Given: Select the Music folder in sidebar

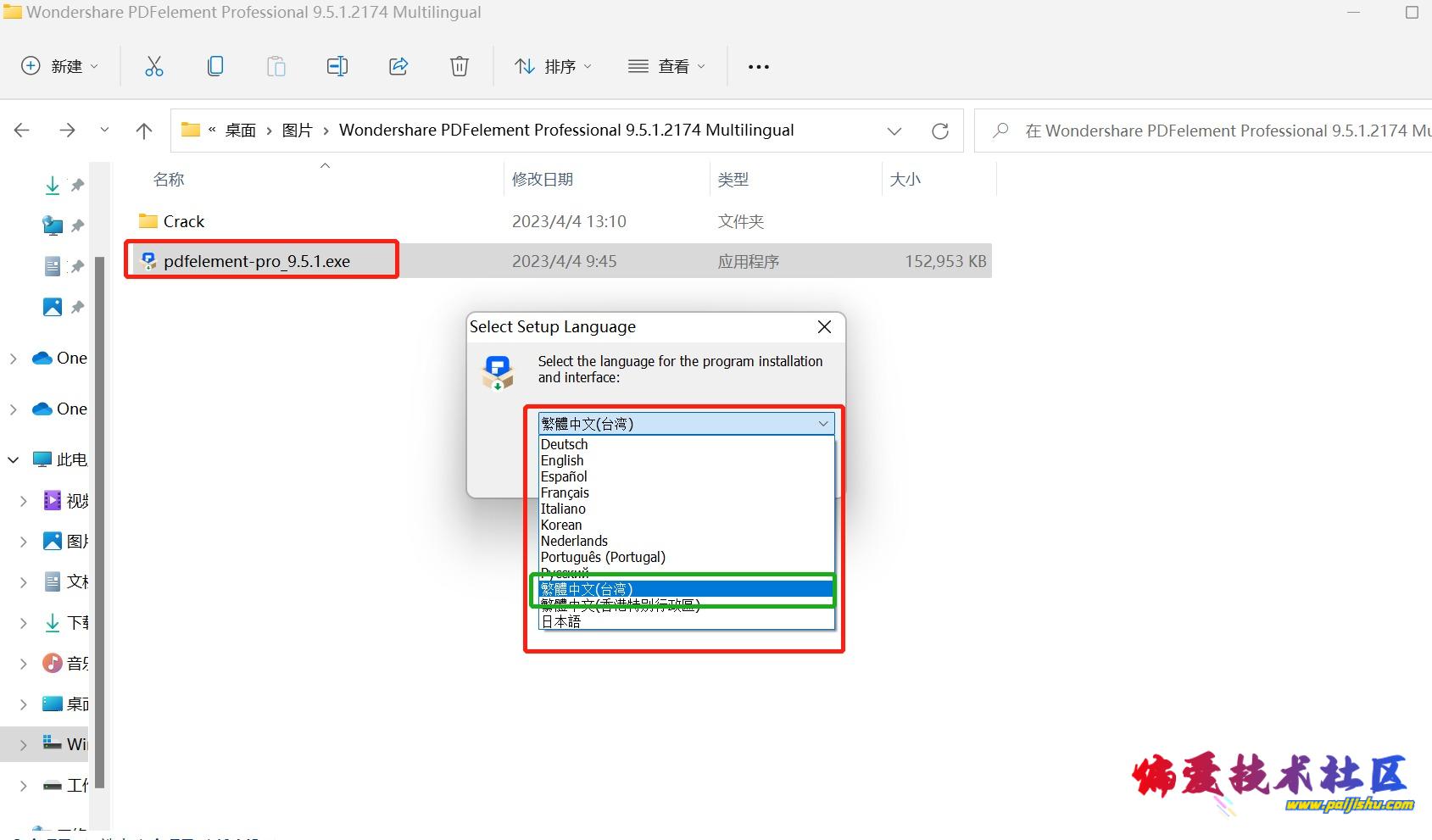Looking at the screenshot, I should pyautogui.click(x=65, y=663).
